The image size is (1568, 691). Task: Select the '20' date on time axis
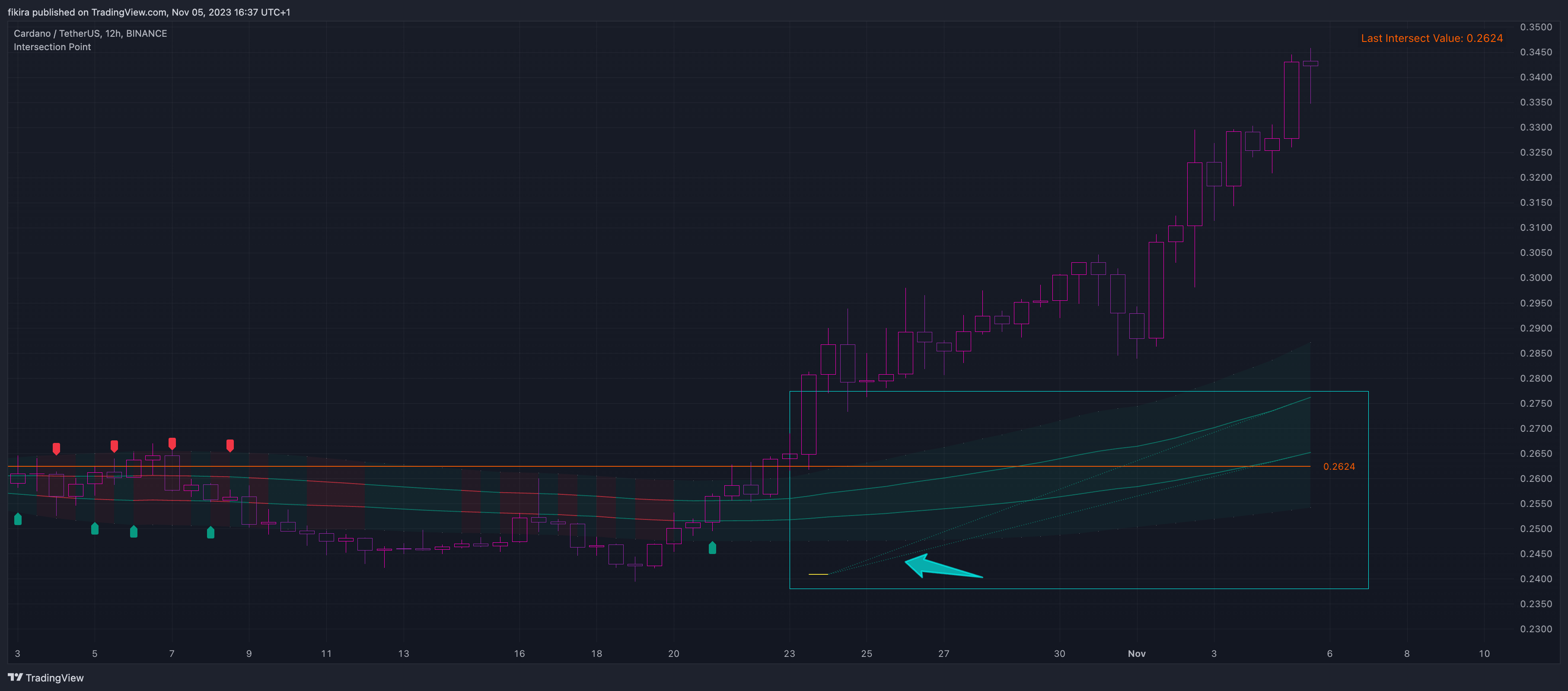click(x=674, y=653)
